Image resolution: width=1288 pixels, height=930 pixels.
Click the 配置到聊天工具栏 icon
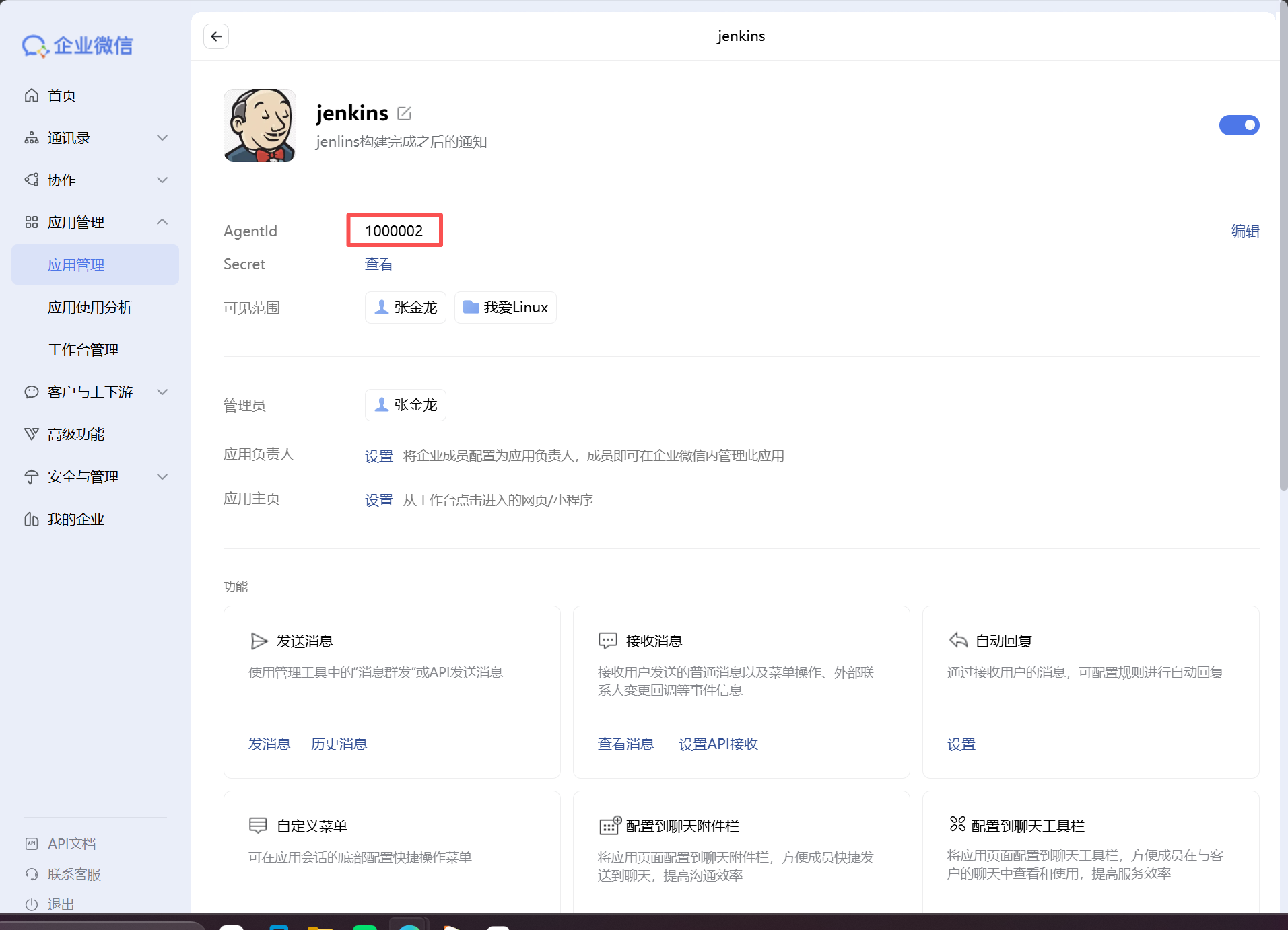pyautogui.click(x=957, y=824)
